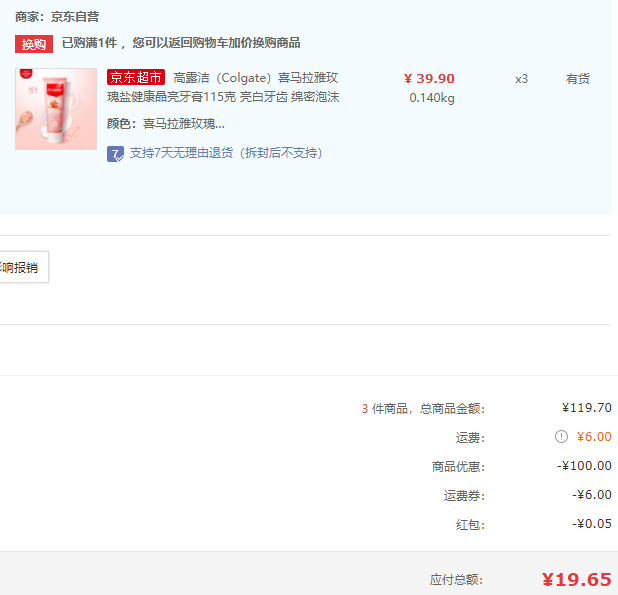Click the orange ¥6.00 shipping fee
Viewport: 618px width, 595px height.
coord(594,437)
